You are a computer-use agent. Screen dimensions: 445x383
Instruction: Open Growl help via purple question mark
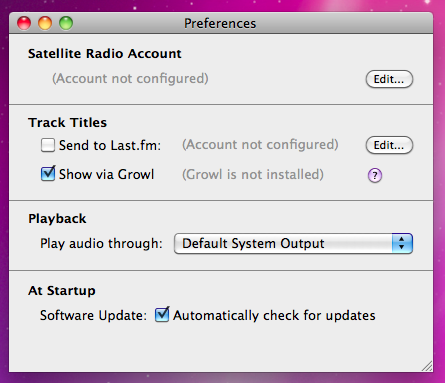point(375,175)
